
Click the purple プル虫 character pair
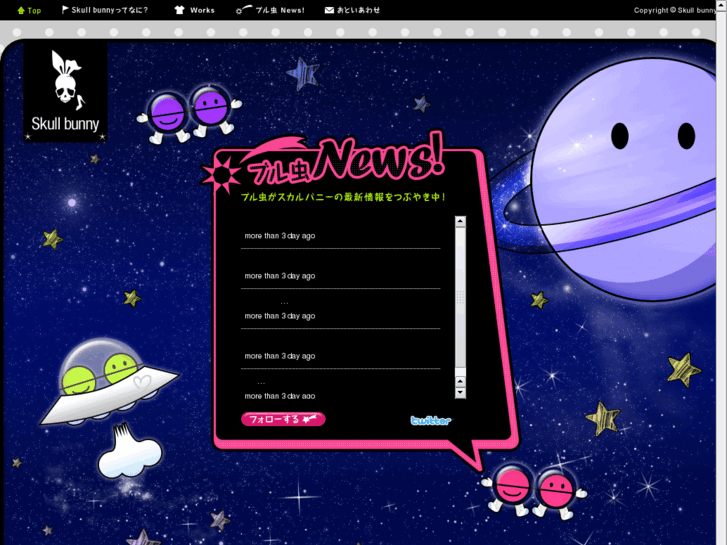tap(189, 114)
